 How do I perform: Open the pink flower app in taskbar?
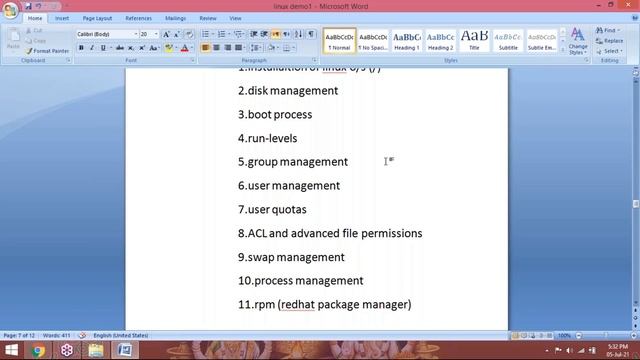[67, 350]
